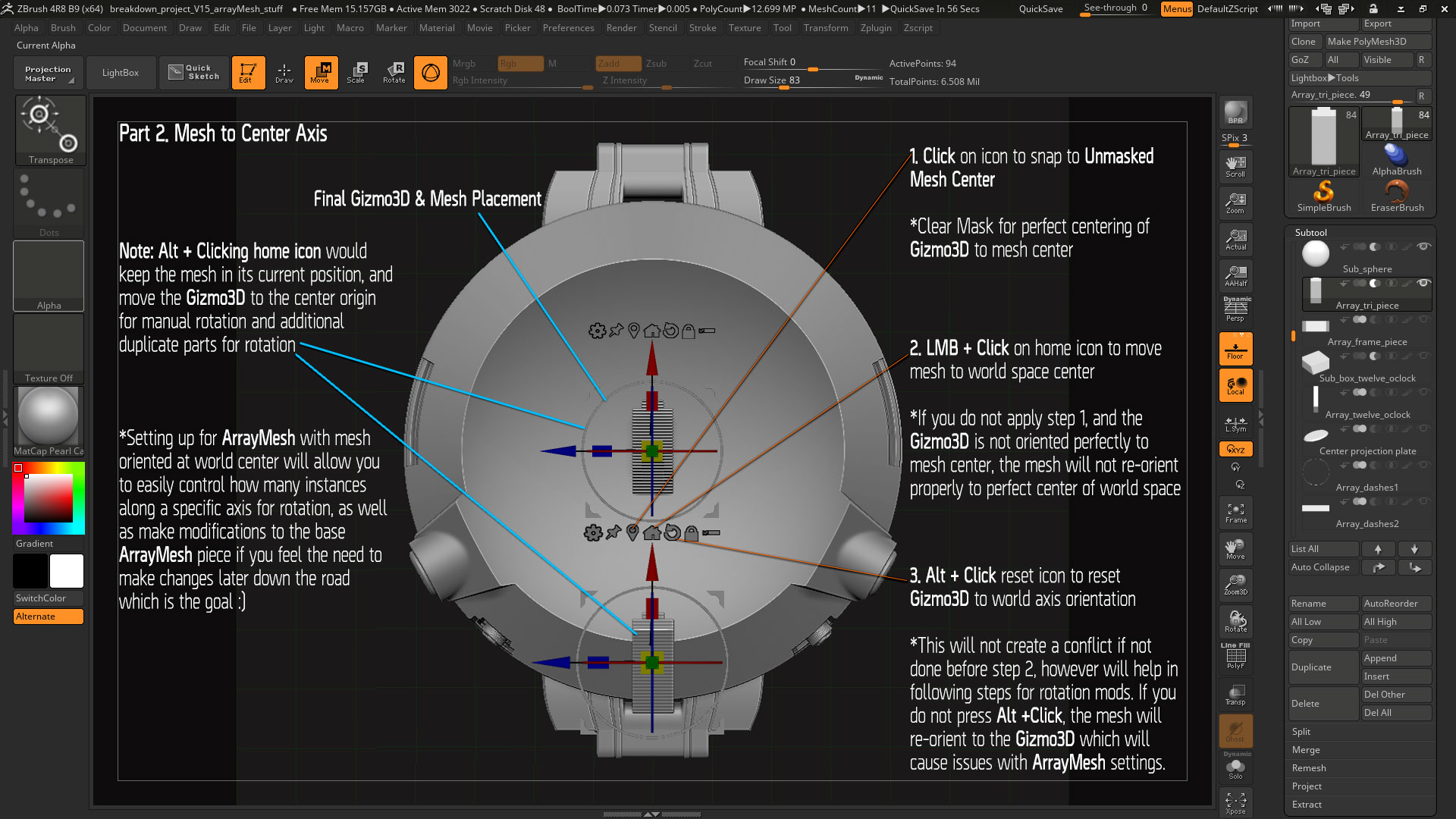The height and width of the screenshot is (819, 1456).
Task: Toggle Persp perspective view
Action: click(1235, 310)
